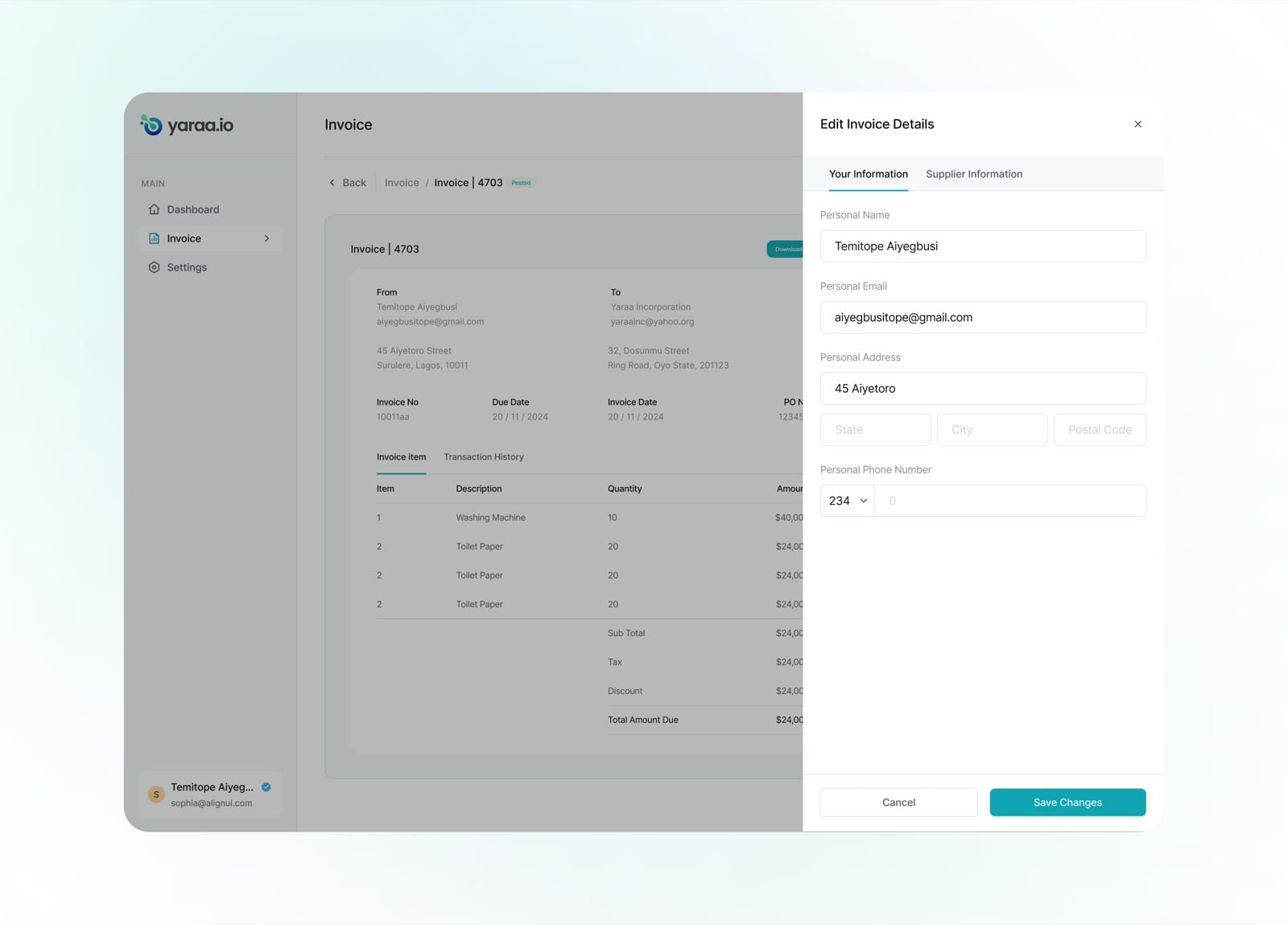The image size is (1288, 925).
Task: Click the Posted status badge
Action: (x=521, y=183)
